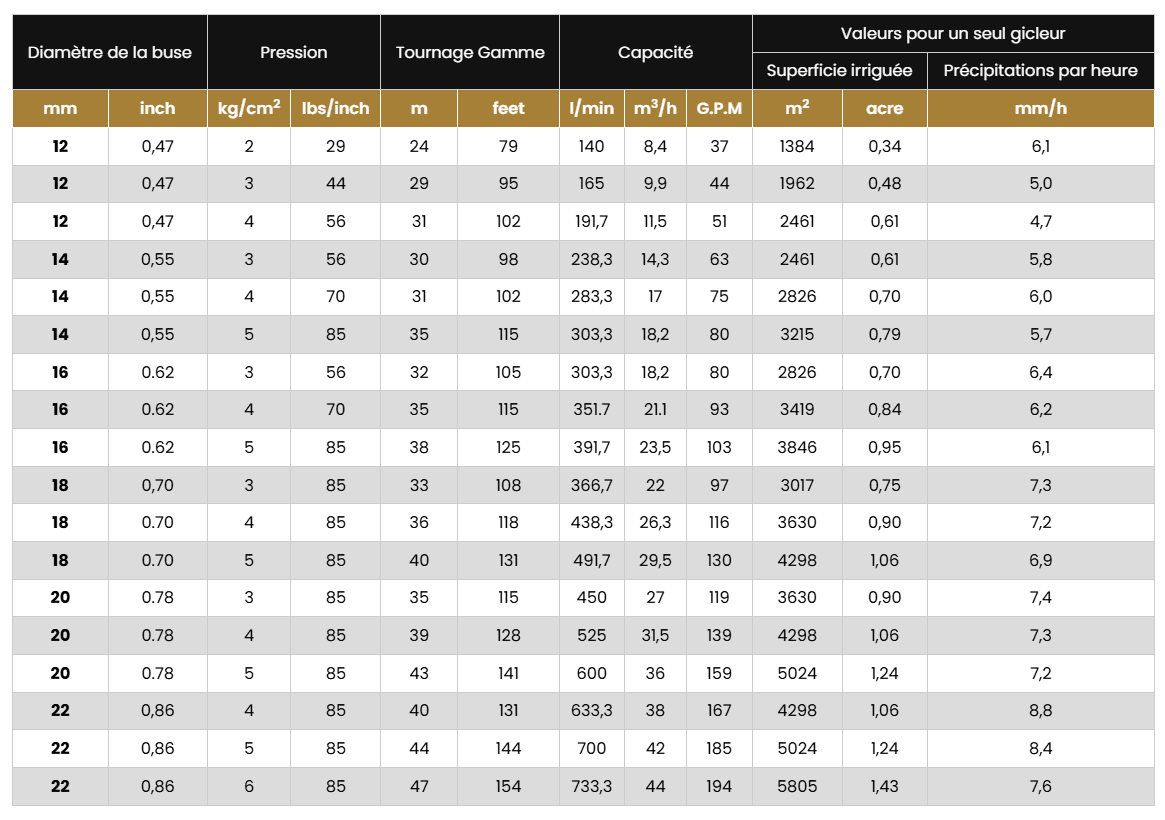Click the 'l/min' unit header
Viewport: 1165px width, 820px height.
pos(591,109)
